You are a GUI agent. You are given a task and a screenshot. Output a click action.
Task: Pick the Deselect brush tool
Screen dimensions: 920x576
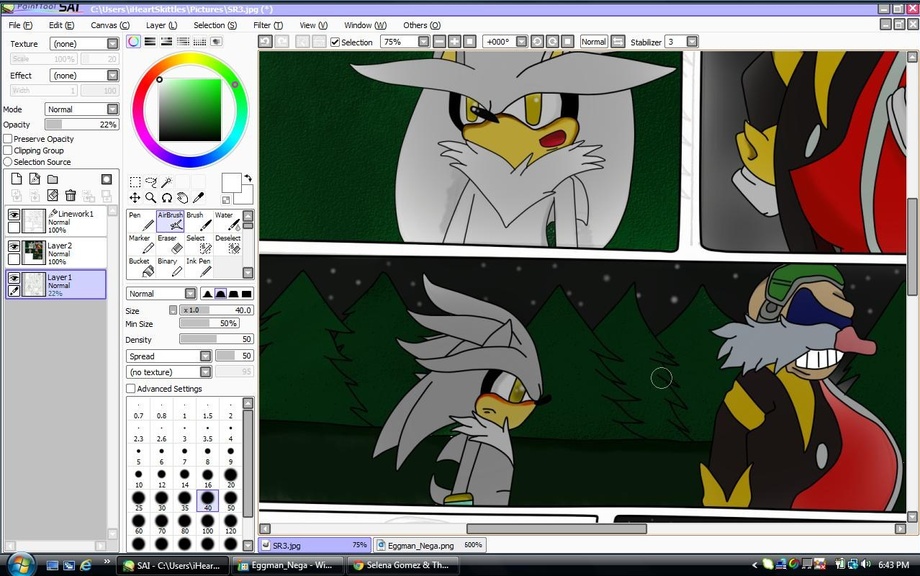point(228,244)
